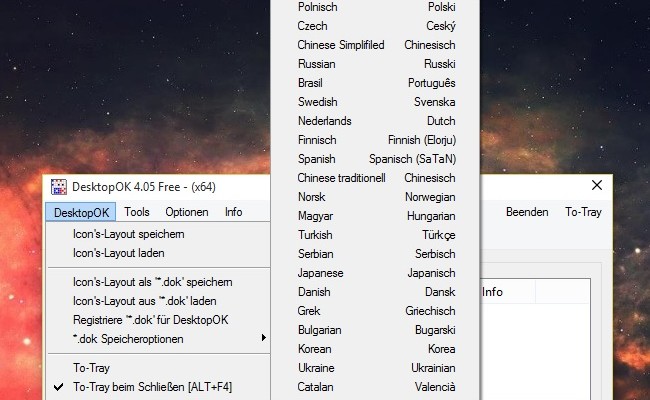Click the Info column header in list
This screenshot has height=400, width=650.
click(x=507, y=292)
